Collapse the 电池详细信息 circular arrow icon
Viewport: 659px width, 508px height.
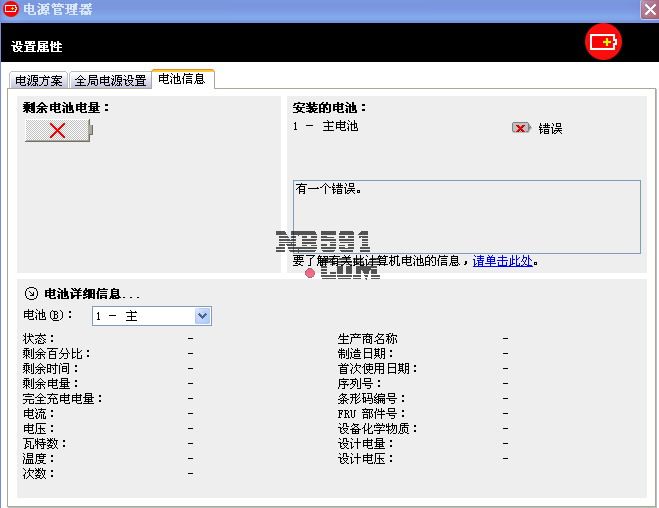[x=31, y=294]
